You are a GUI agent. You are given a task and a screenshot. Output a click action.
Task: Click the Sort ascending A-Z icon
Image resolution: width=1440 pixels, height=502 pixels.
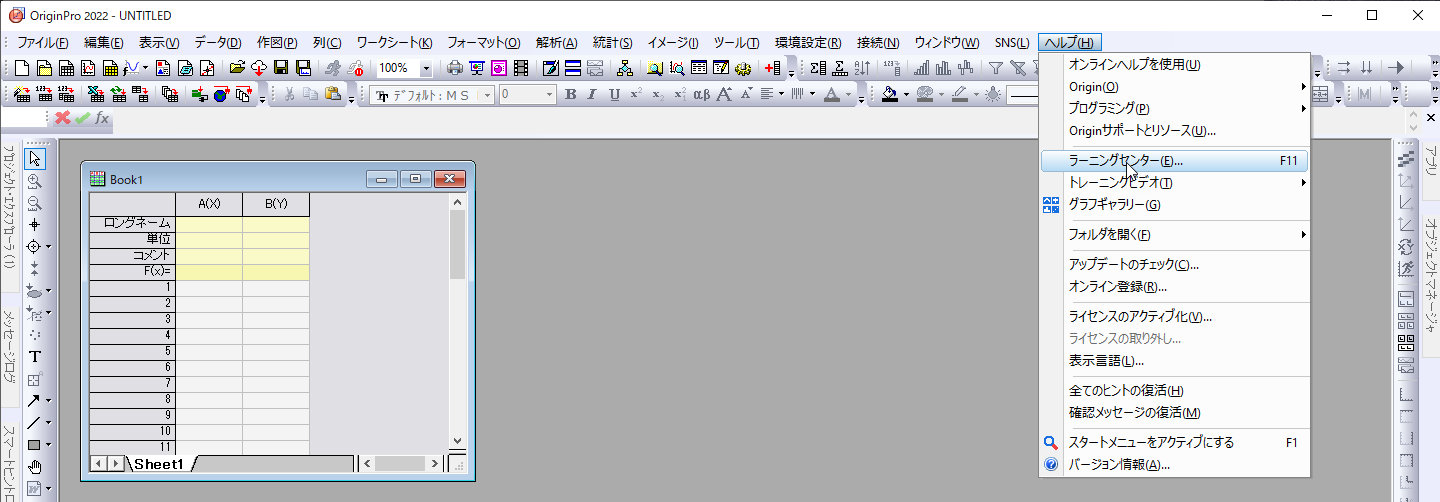(861, 68)
